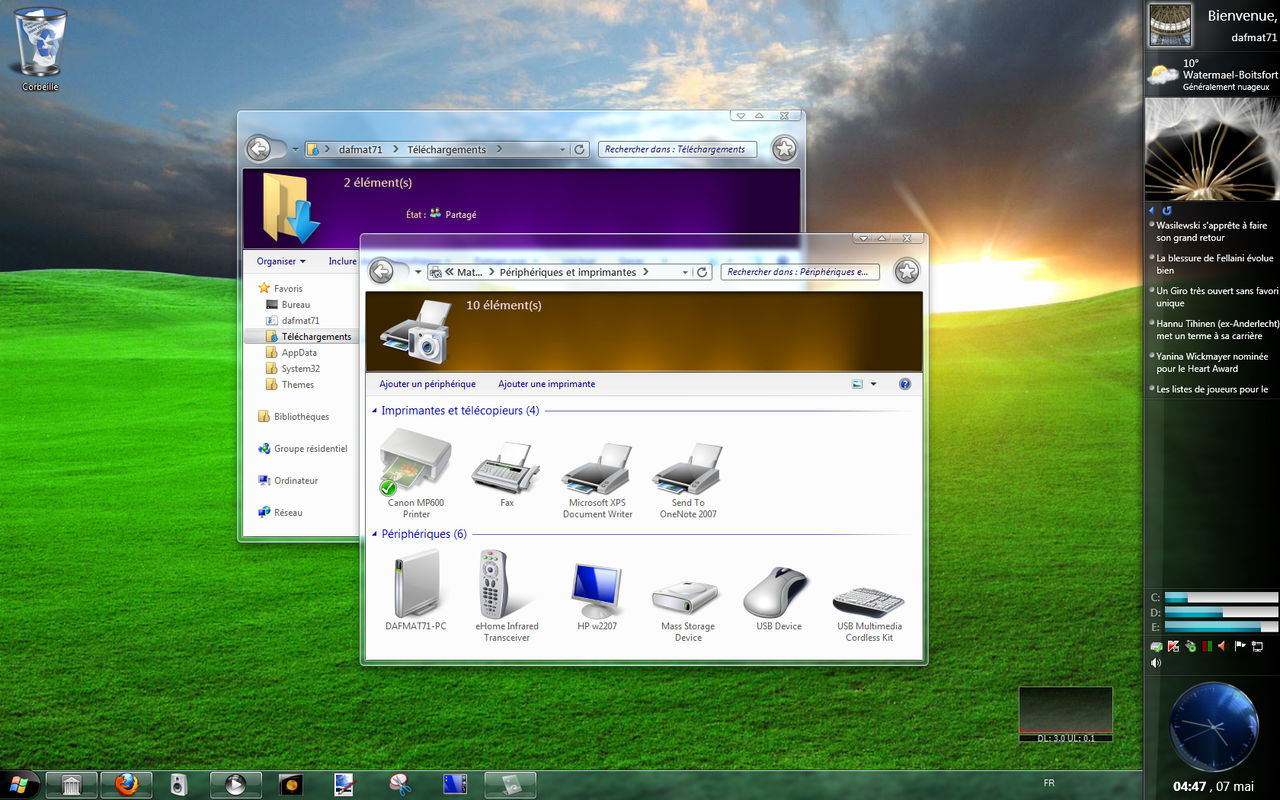Select the Canon MP600 Printer icon
The height and width of the screenshot is (800, 1280).
pos(416,473)
